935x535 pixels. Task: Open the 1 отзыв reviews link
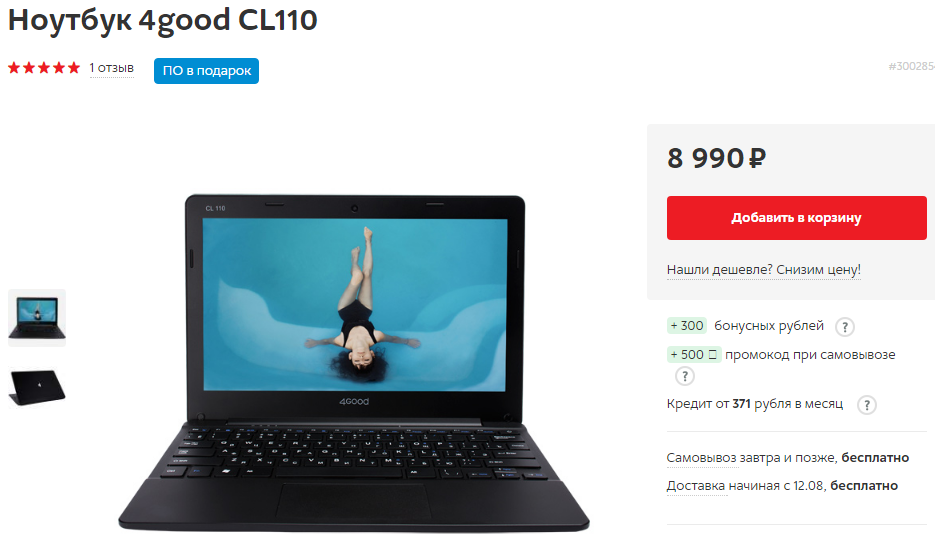(112, 68)
